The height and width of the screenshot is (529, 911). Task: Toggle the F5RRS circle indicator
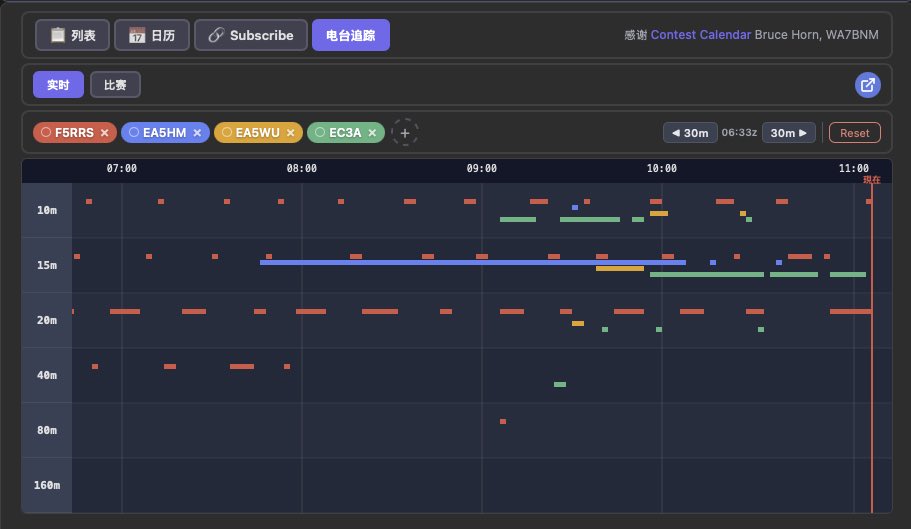point(46,132)
